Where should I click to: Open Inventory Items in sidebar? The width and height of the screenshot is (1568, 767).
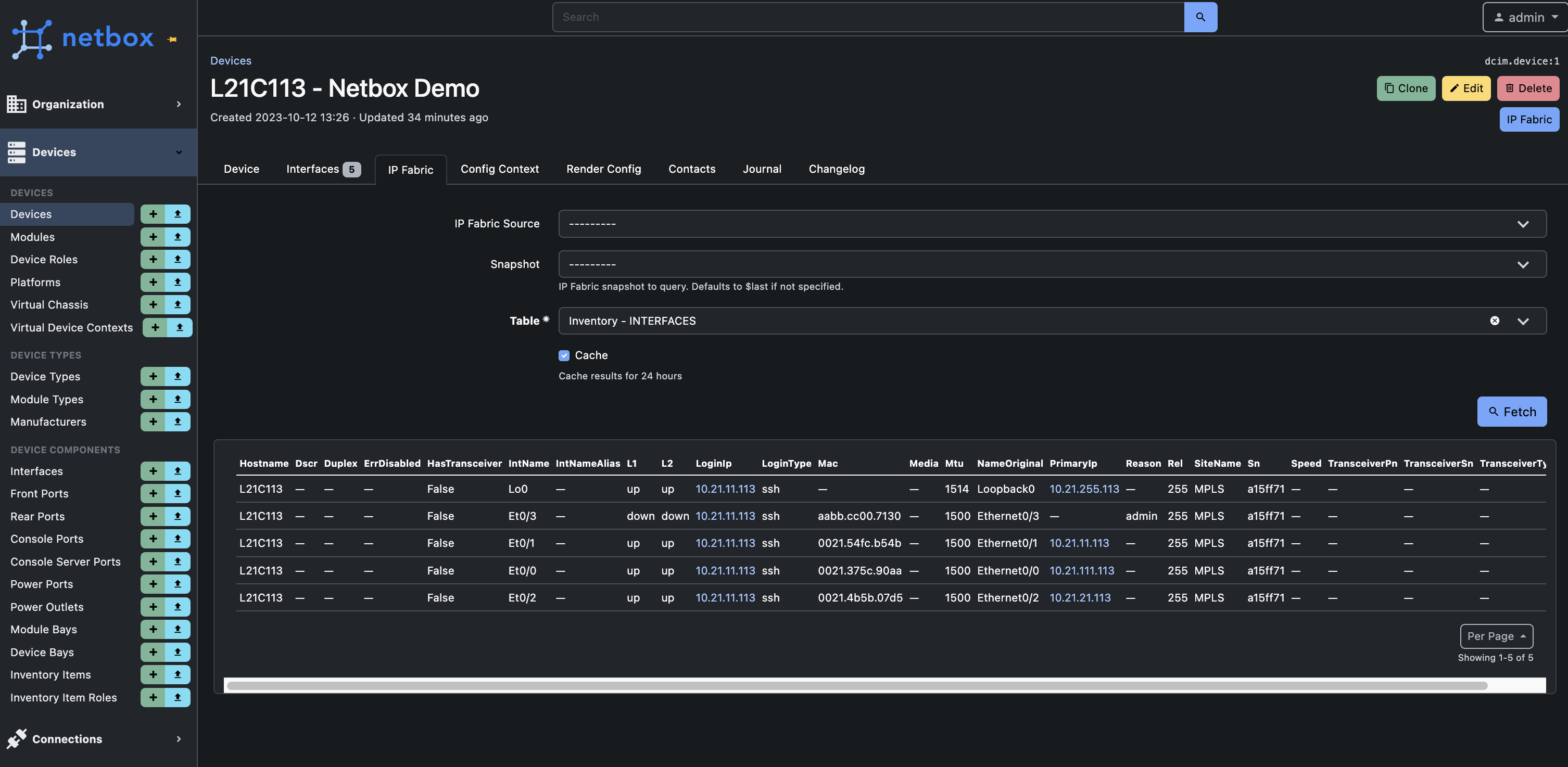click(x=50, y=674)
